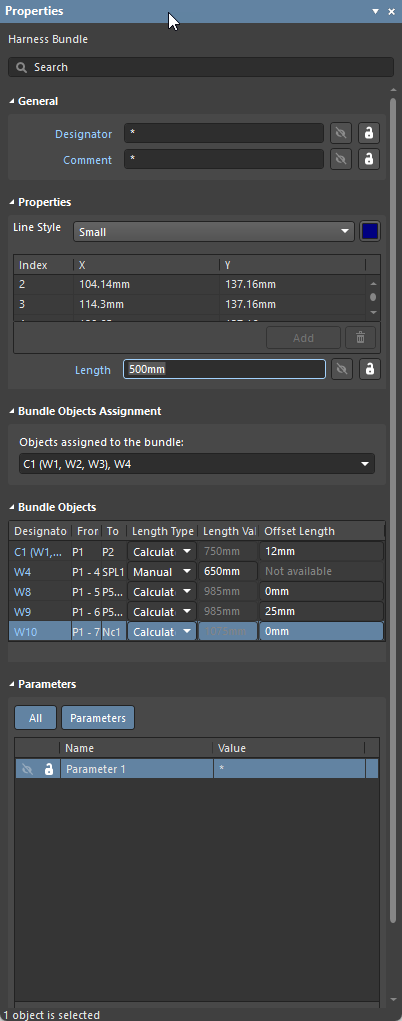Toggle Parameter 1 lock icon

point(48,769)
